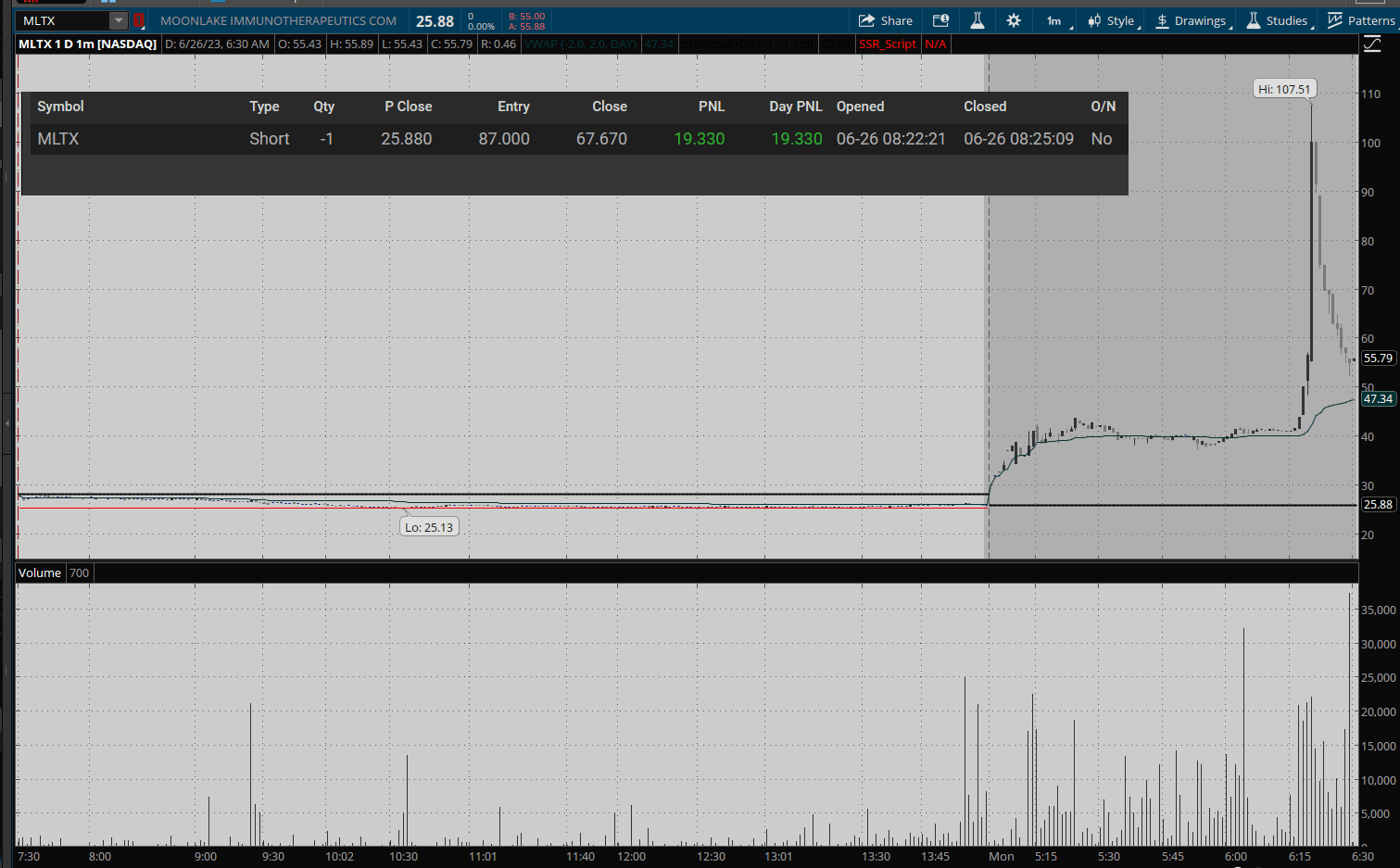Click the 47.34 VWAP axis label
Screen dimensions: 1400x868
[1378, 399]
